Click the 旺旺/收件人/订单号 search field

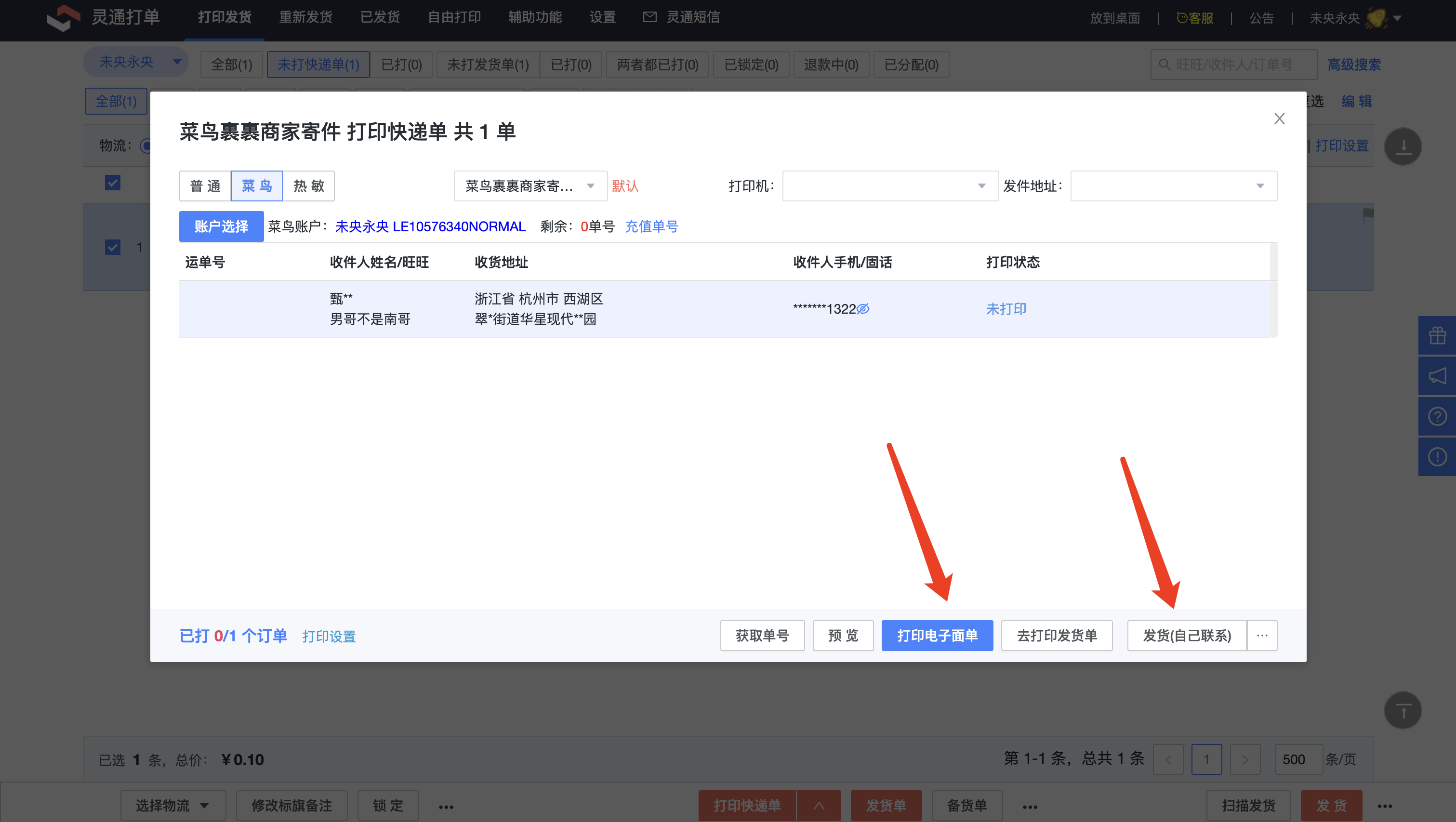[1234, 65]
